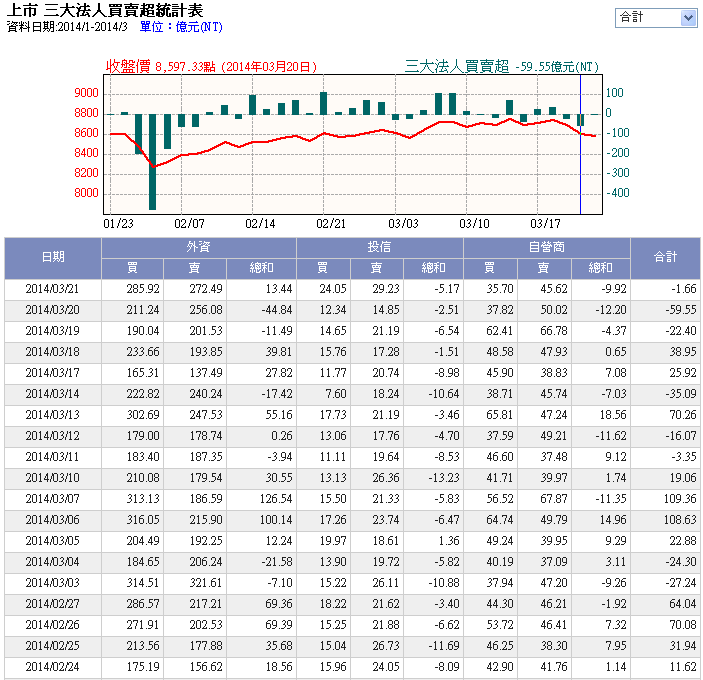Select the 2014/02/27 date cell
The height and width of the screenshot is (680, 703).
(x=52, y=604)
